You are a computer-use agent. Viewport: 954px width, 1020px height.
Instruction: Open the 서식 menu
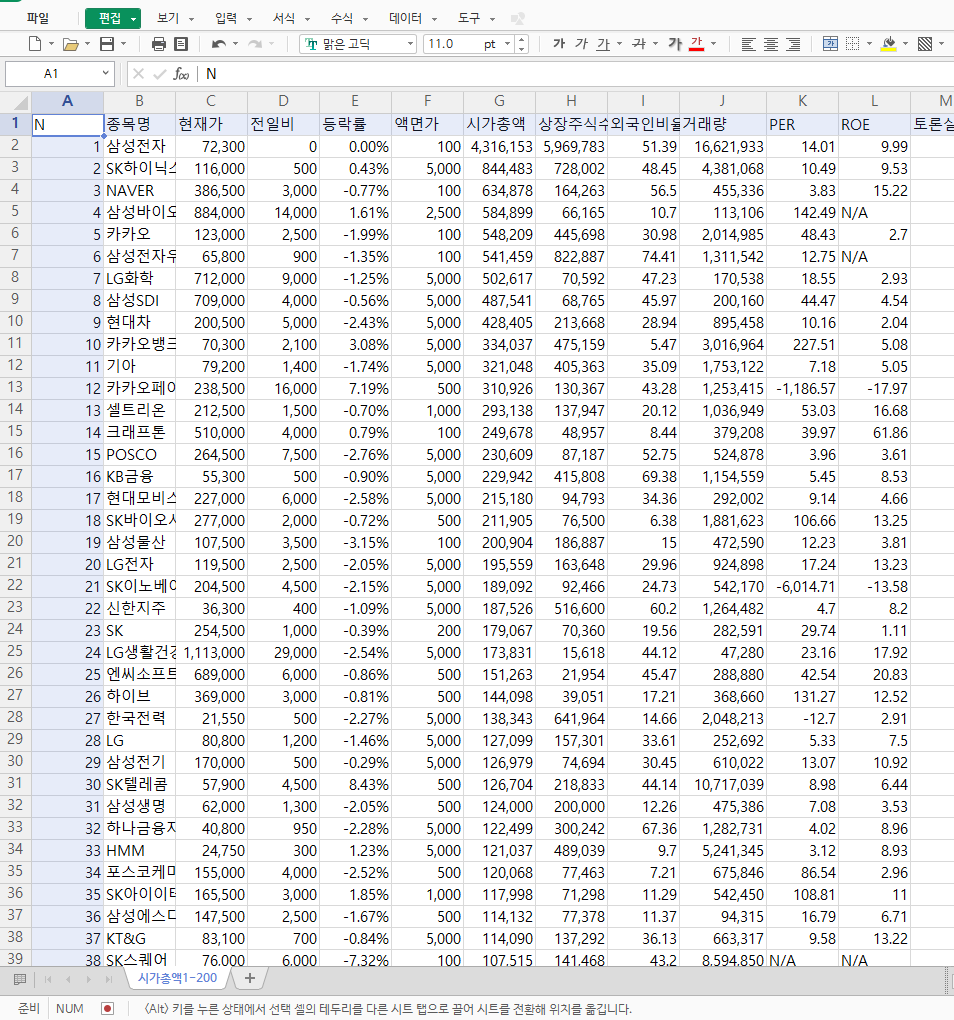point(284,18)
